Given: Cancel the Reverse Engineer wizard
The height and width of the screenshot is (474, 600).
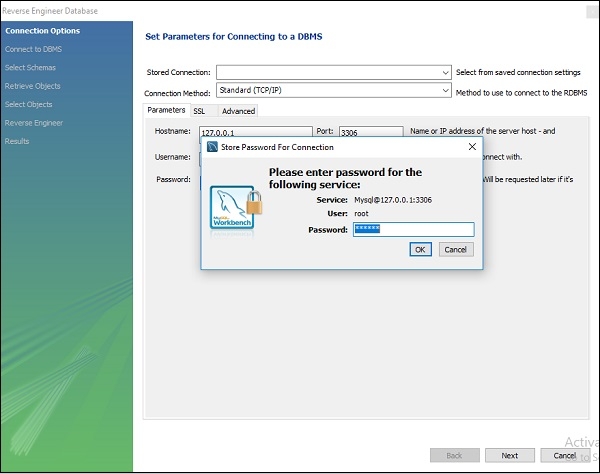Looking at the screenshot, I should (565, 455).
